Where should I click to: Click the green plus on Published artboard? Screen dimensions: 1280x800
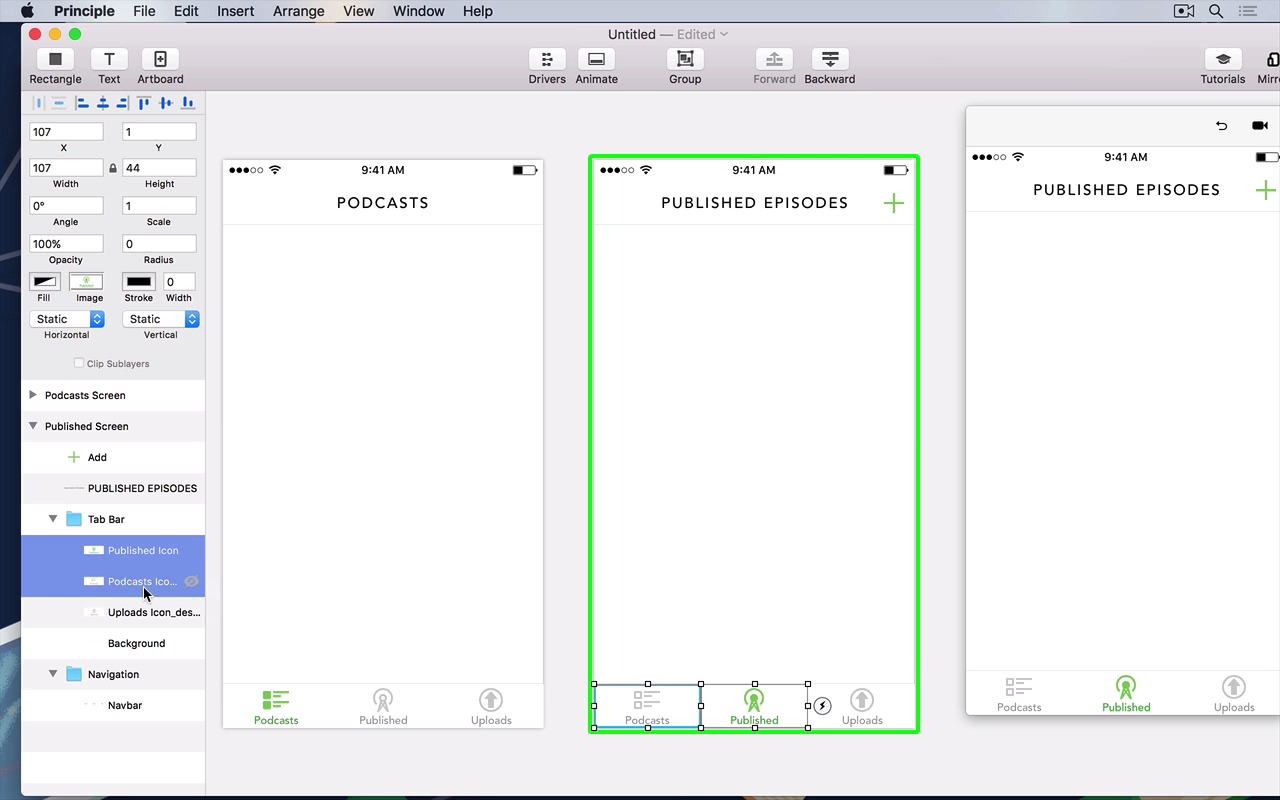pyautogui.click(x=894, y=203)
